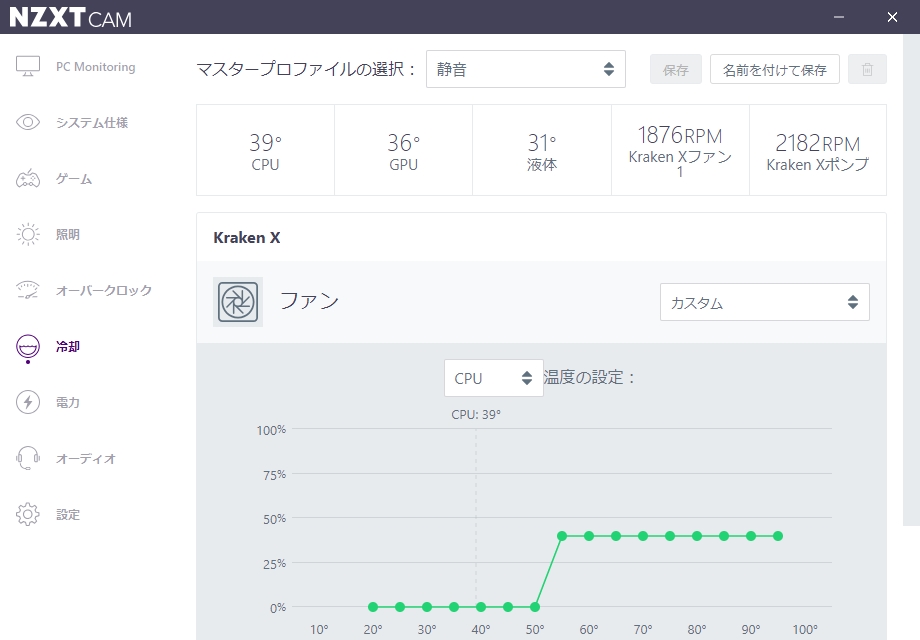The image size is (920, 640).
Task: Click the gamepad icon for ゲーム
Action: point(28,178)
